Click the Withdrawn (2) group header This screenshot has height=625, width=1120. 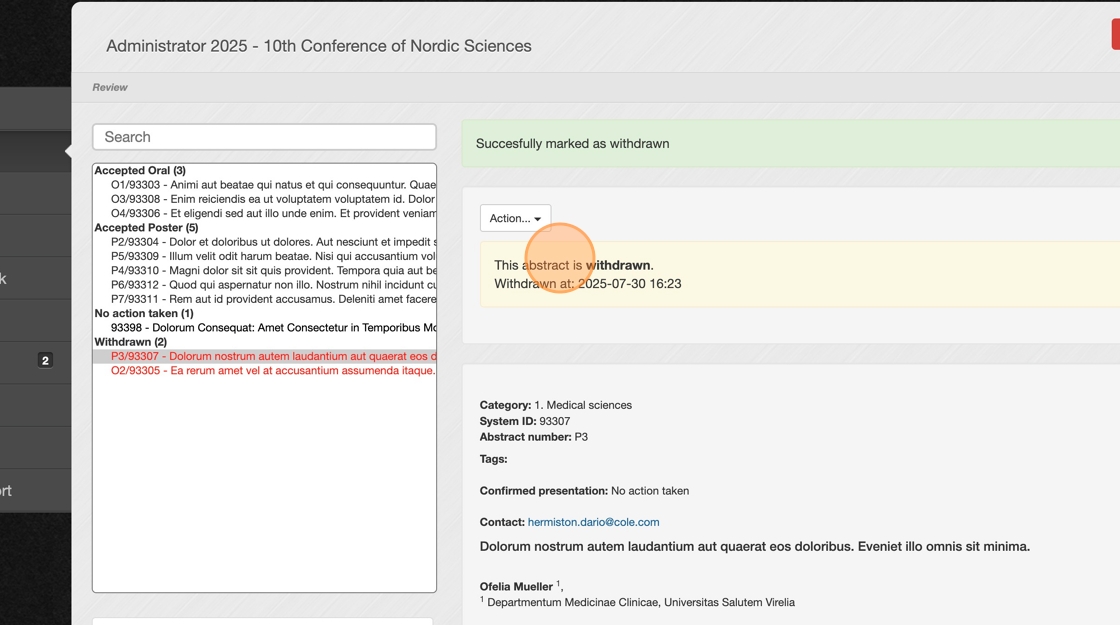131,342
